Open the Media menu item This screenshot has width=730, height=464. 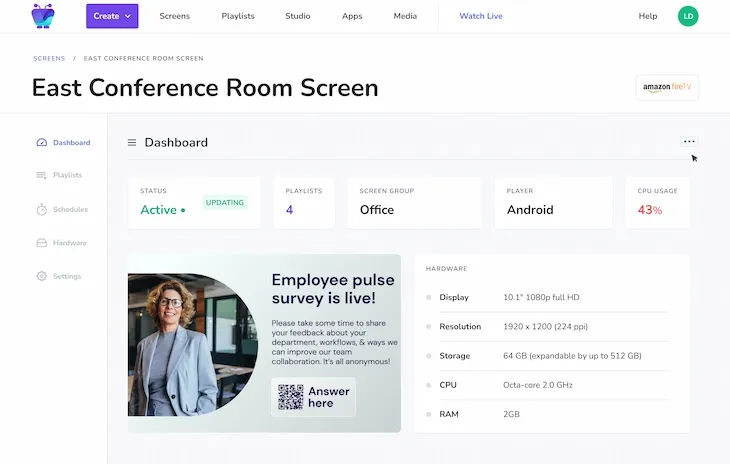pos(405,16)
